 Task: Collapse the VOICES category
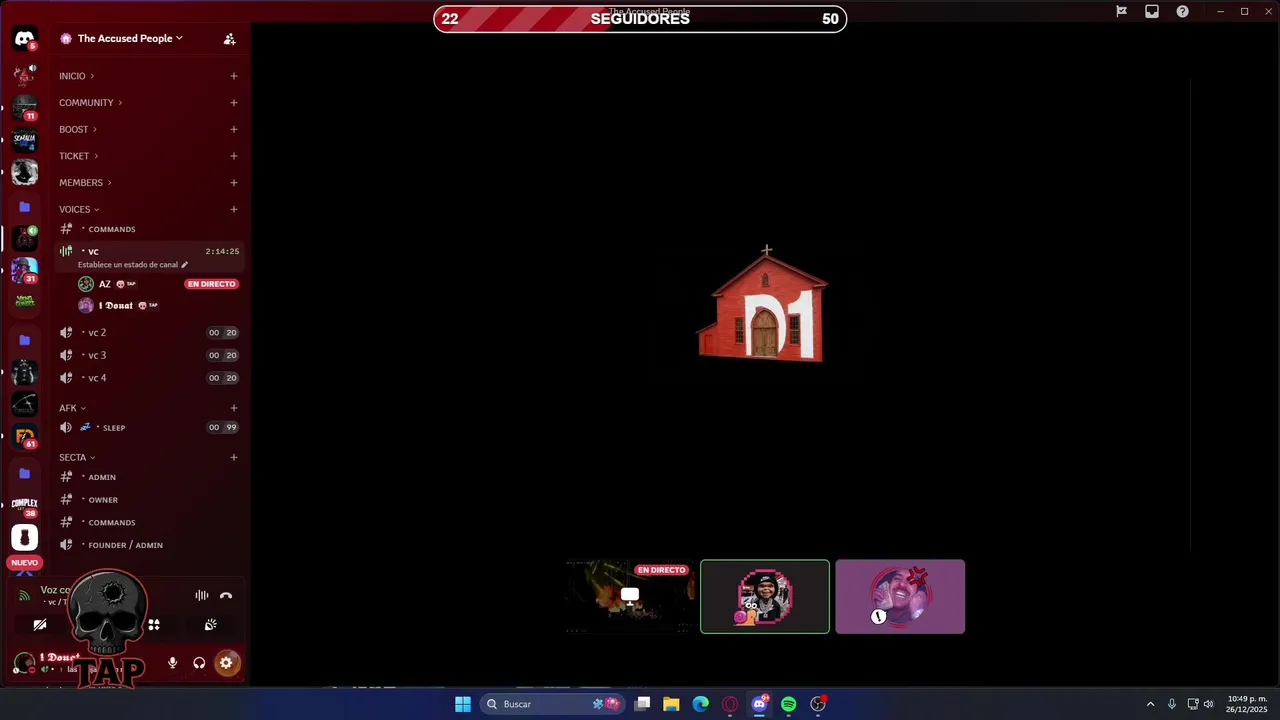click(79, 210)
